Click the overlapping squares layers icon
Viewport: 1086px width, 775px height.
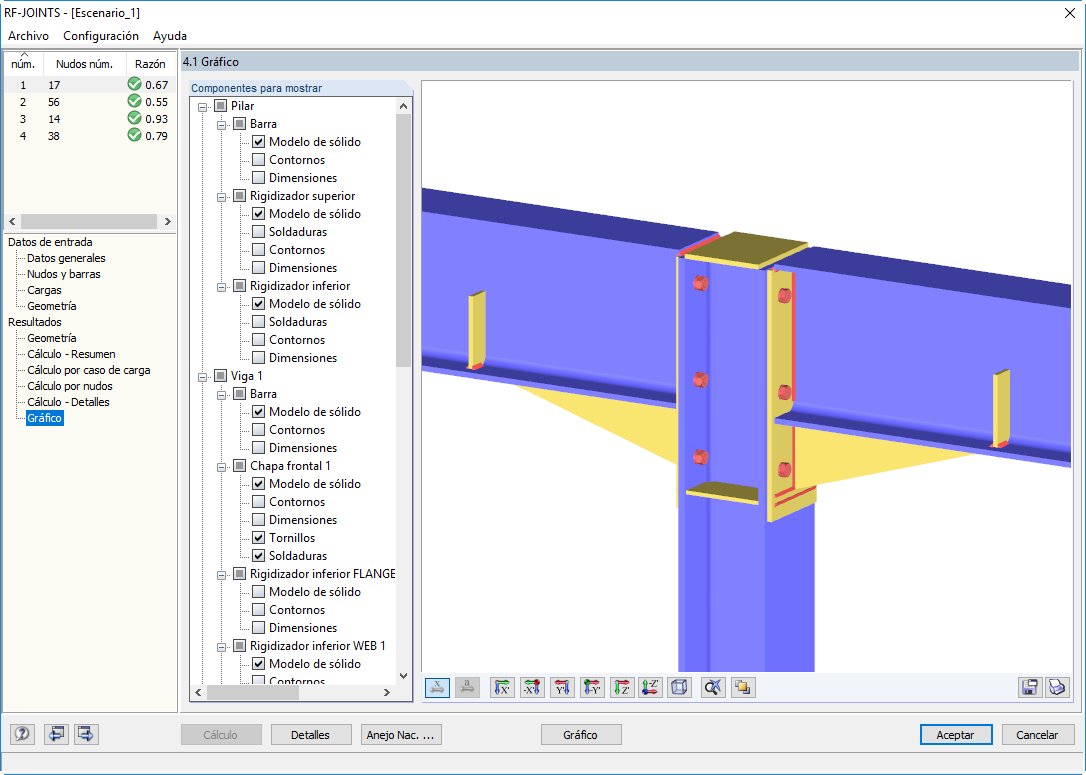point(742,688)
